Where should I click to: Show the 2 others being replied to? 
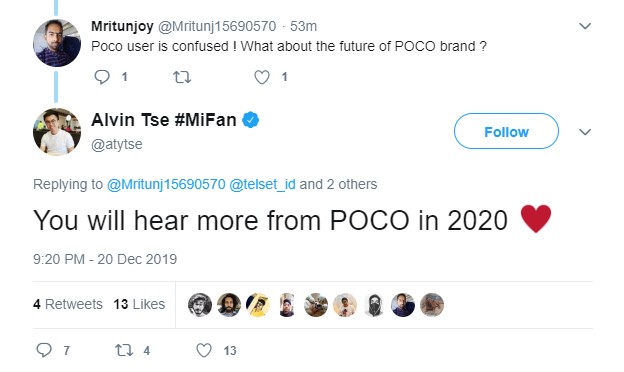click(x=338, y=184)
